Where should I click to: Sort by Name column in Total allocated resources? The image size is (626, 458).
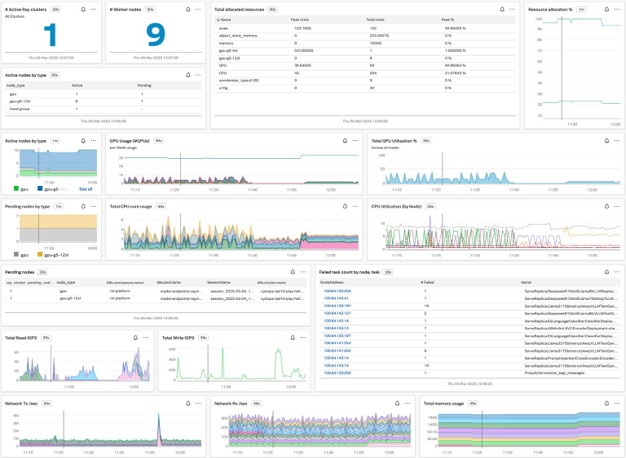click(x=225, y=20)
